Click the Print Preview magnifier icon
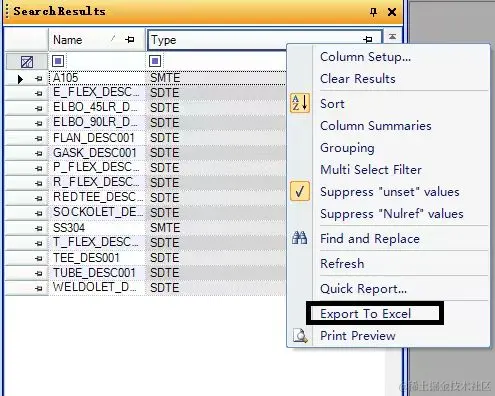The height and width of the screenshot is (396, 495). click(x=300, y=336)
